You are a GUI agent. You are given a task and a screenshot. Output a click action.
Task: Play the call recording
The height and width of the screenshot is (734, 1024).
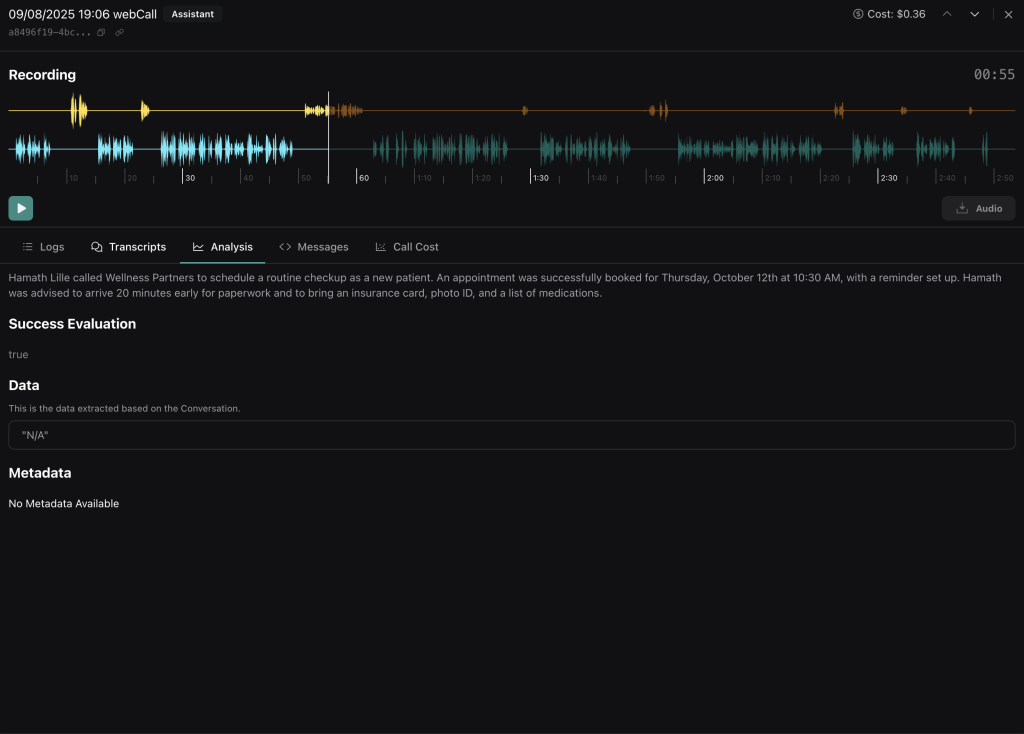(20, 208)
